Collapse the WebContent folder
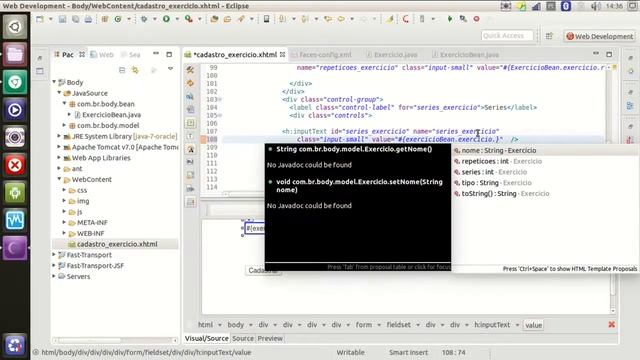Image resolution: width=640 pixels, height=360 pixels. pos(59,179)
